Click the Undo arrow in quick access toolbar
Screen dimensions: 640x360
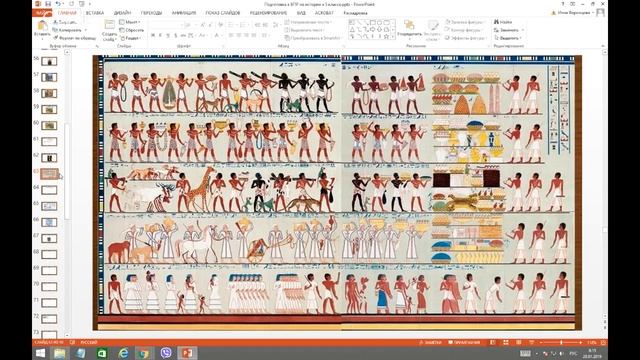click(58, 4)
